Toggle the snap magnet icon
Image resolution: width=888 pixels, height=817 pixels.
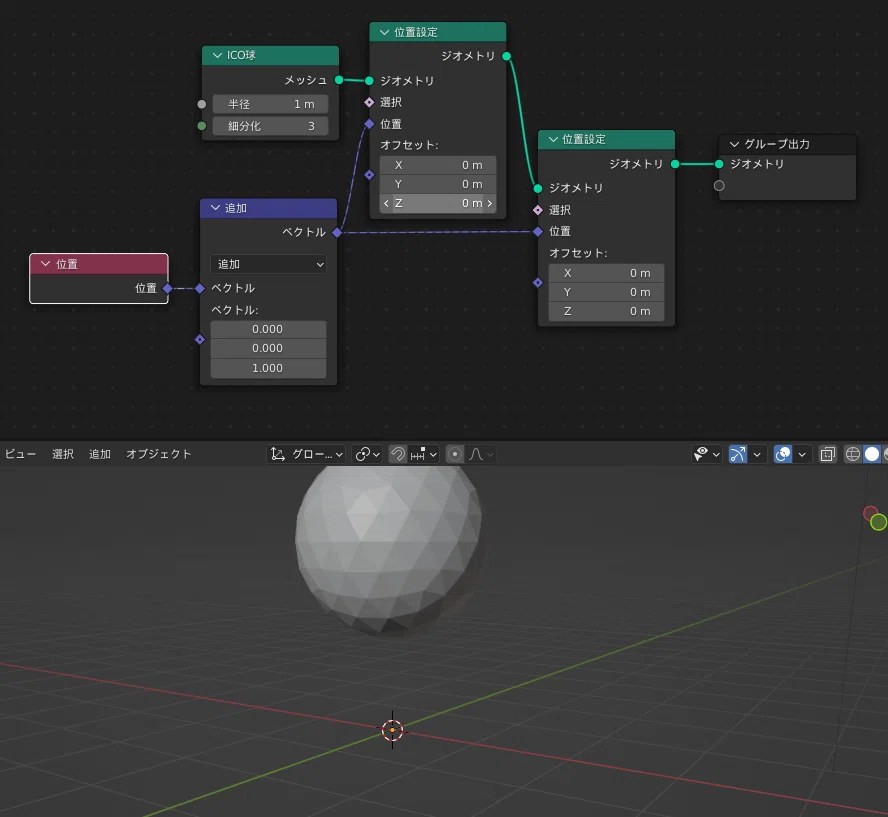tap(398, 454)
